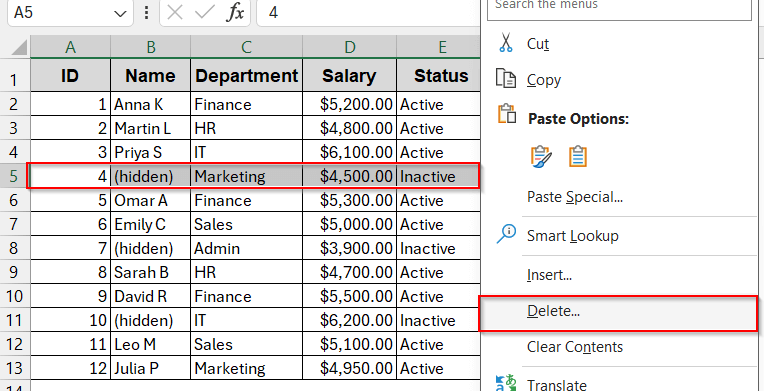This screenshot has height=391, width=764.
Task: Select column C header
Action: coord(247,47)
